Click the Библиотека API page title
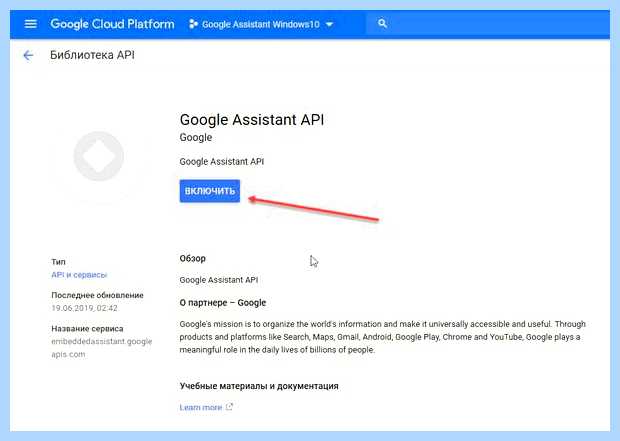 92,55
